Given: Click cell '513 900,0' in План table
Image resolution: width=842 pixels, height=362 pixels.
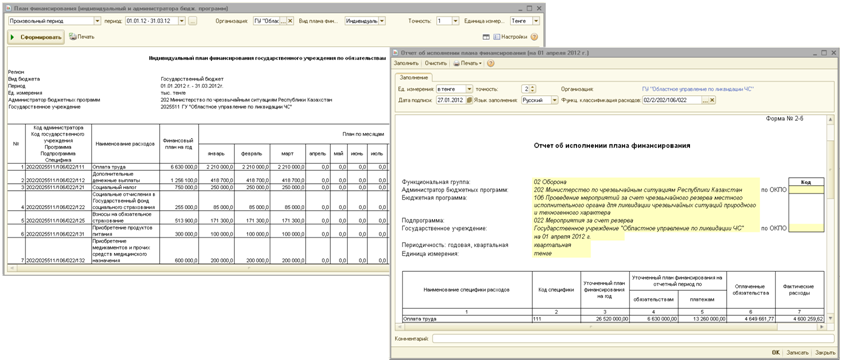Looking at the screenshot, I should click(x=178, y=218).
